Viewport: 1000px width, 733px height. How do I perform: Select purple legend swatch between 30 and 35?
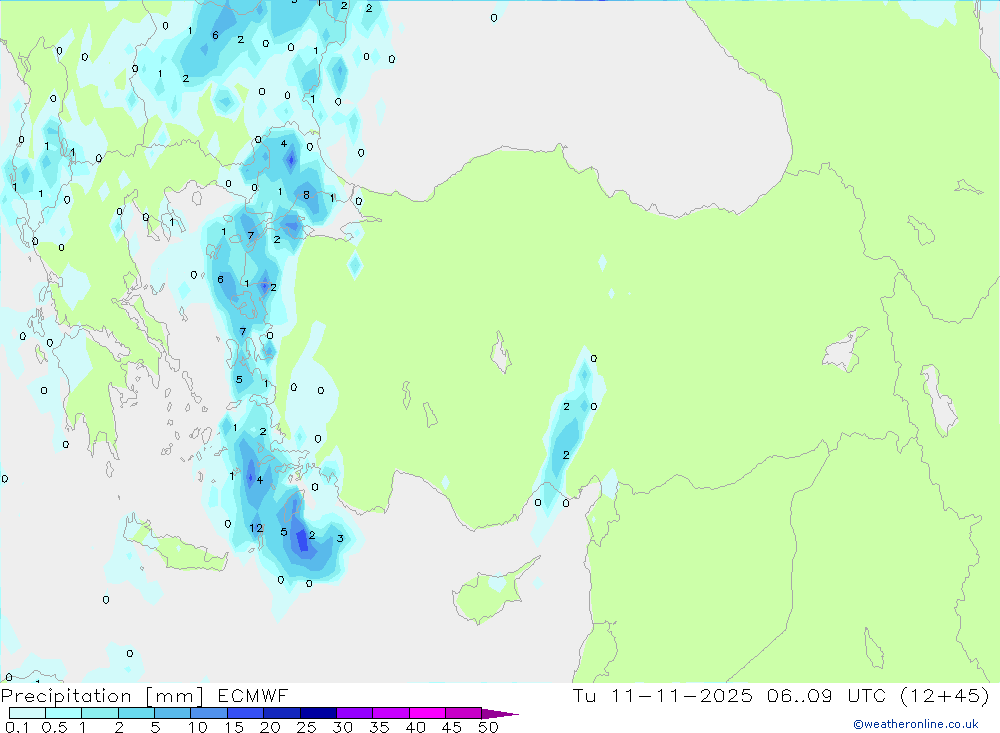[x=355, y=713]
